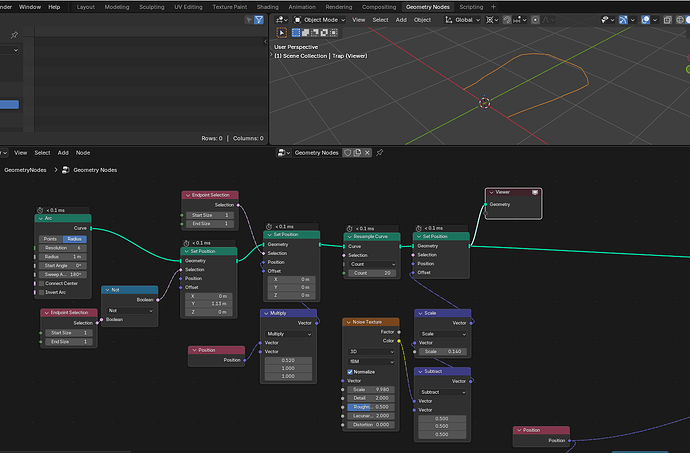
Task: Choose extend selection mode icon
Action: click(305, 33)
